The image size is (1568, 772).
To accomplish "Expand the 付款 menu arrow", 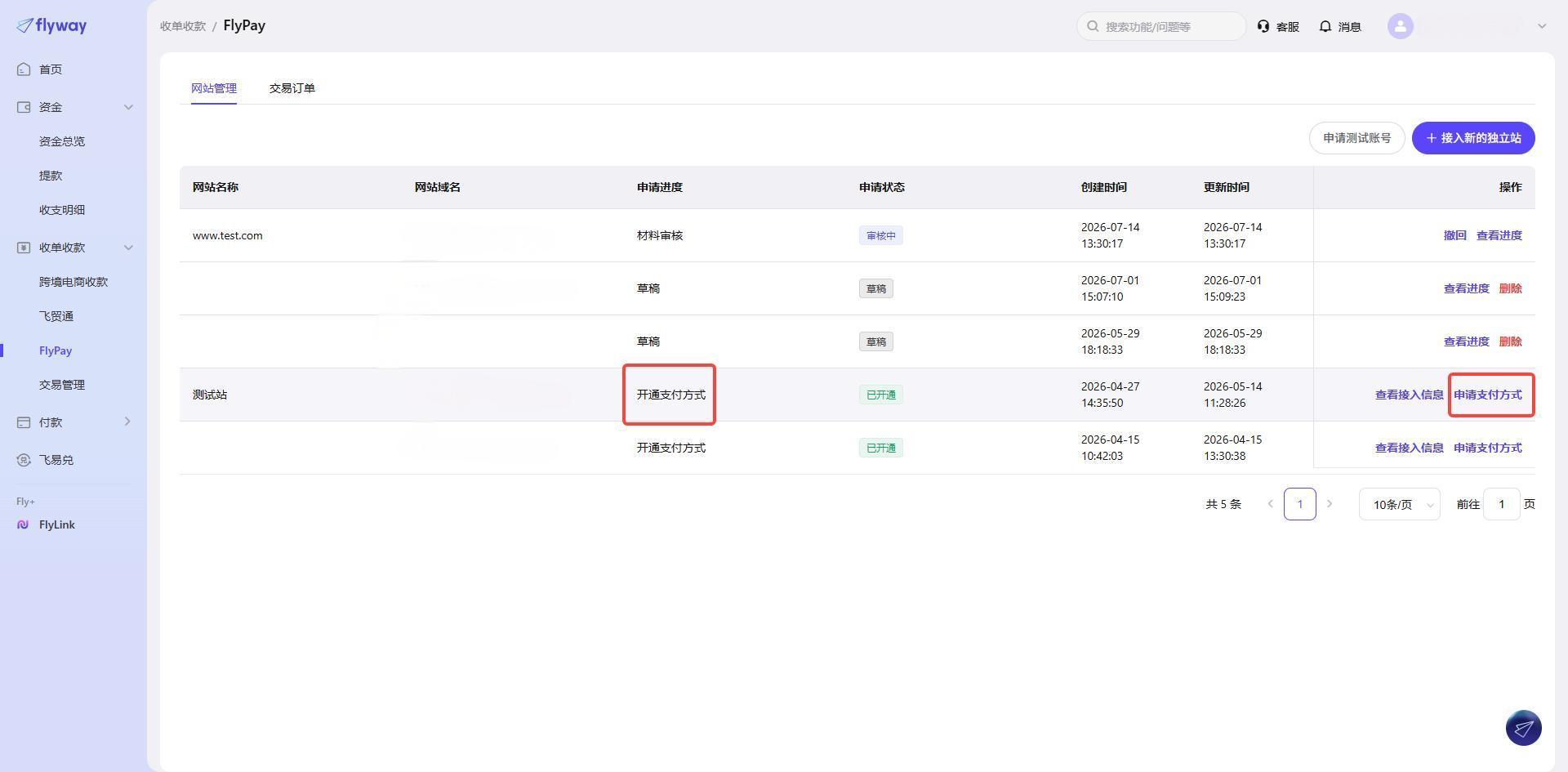I will click(127, 422).
